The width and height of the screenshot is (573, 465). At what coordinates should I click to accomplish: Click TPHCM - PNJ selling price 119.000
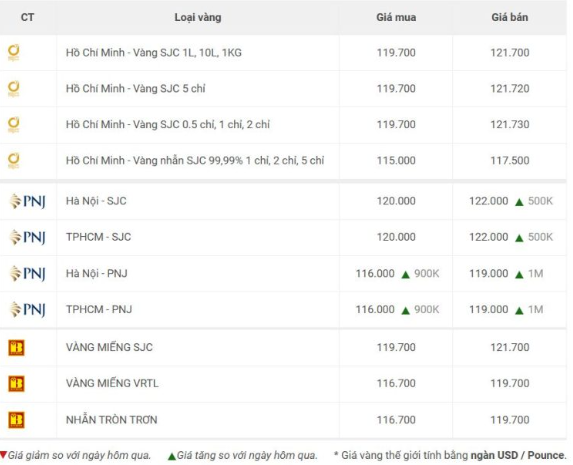click(489, 310)
